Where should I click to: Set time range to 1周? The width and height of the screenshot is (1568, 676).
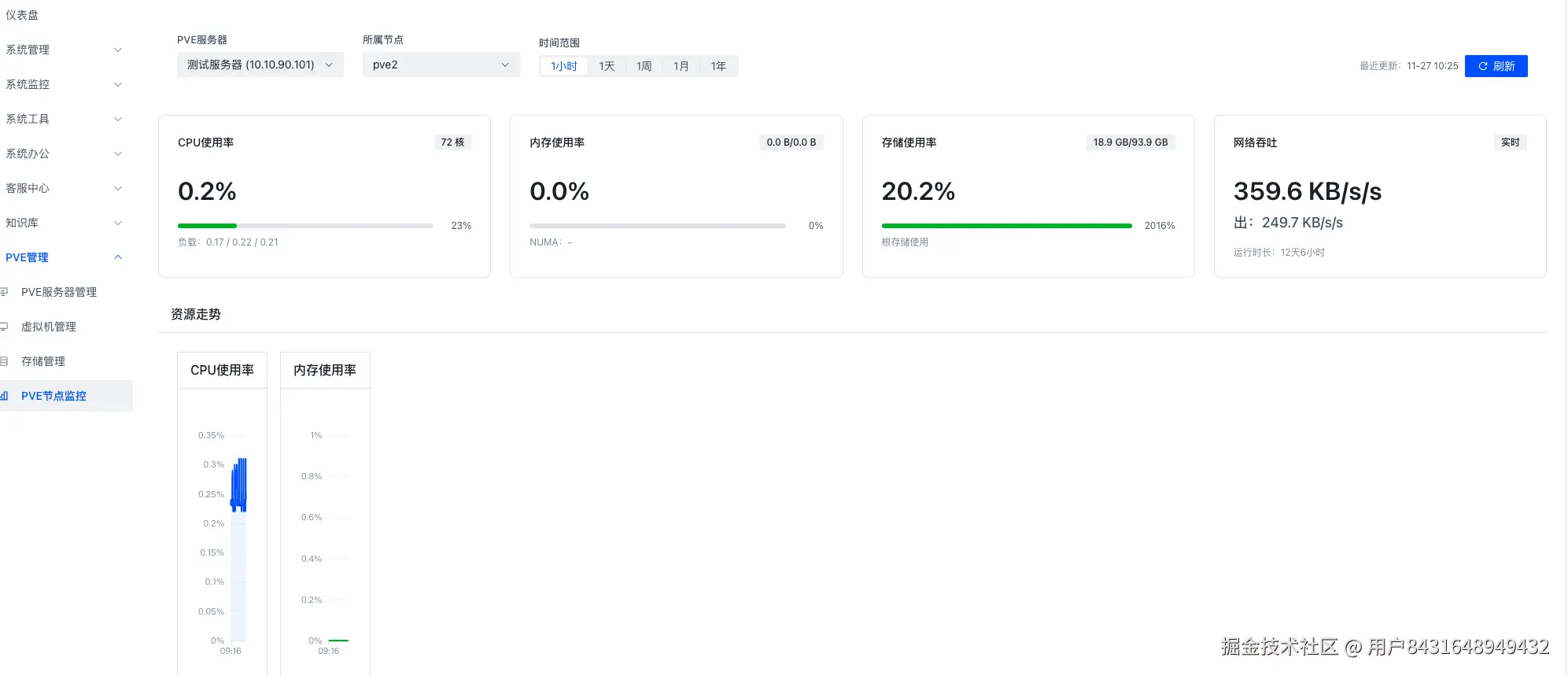pos(644,66)
